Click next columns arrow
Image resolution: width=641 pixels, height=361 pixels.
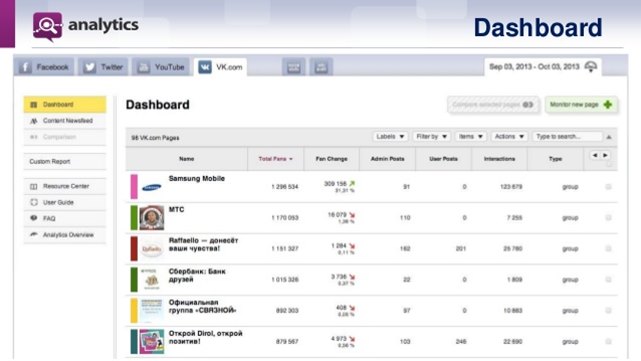coord(605,155)
